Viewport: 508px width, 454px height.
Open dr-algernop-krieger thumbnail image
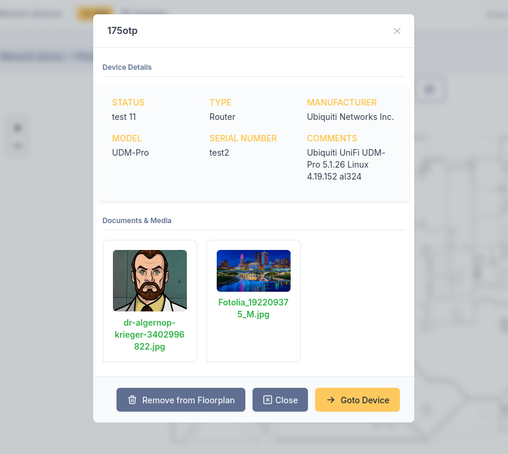pyautogui.click(x=150, y=280)
